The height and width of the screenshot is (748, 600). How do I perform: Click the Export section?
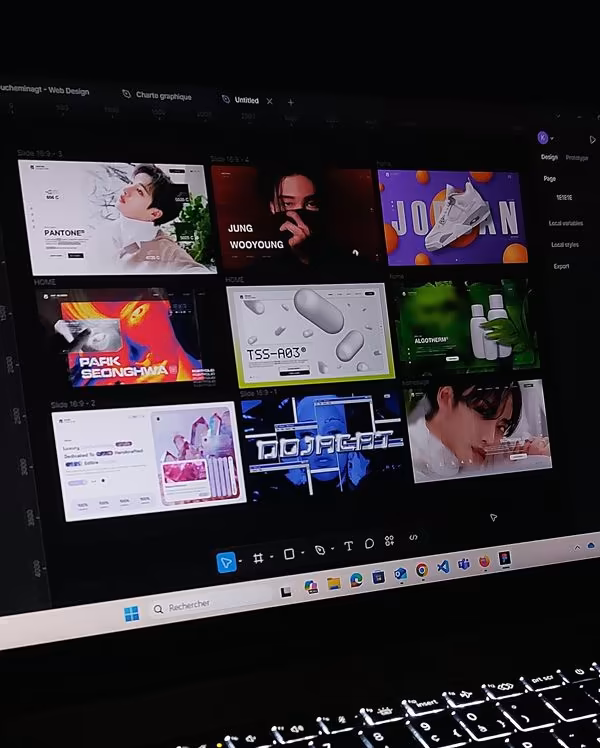pos(561,266)
